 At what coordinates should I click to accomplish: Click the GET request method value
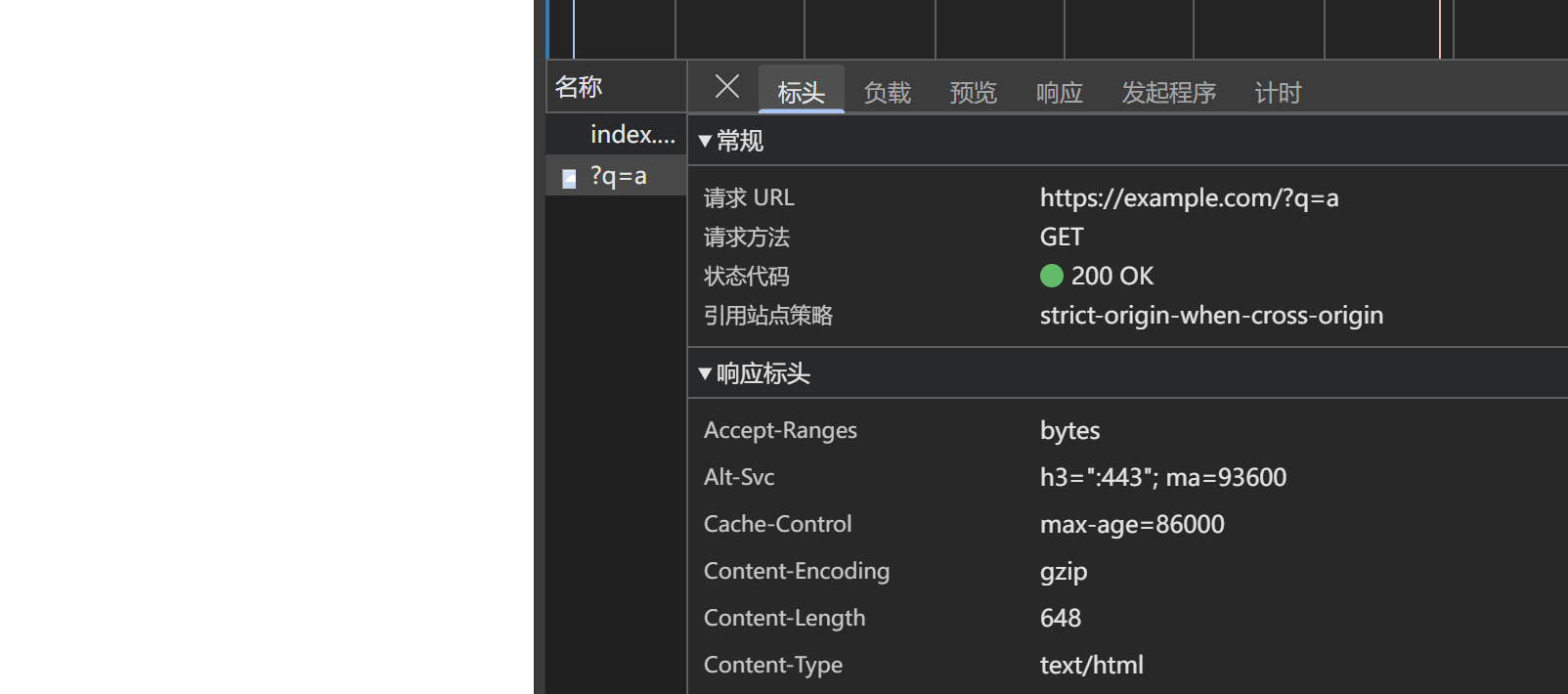click(x=1062, y=238)
